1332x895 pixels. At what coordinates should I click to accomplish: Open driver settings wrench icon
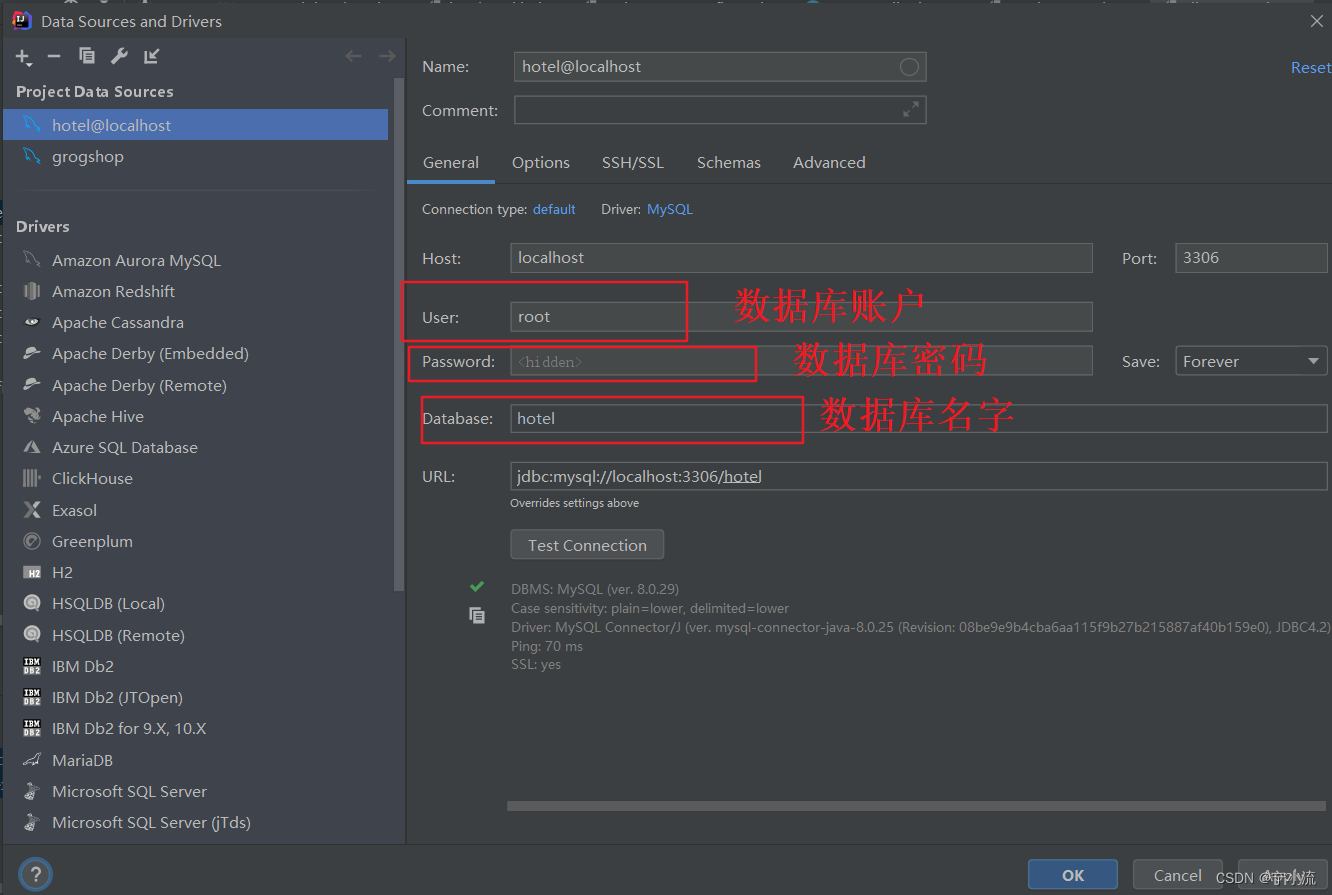click(118, 56)
